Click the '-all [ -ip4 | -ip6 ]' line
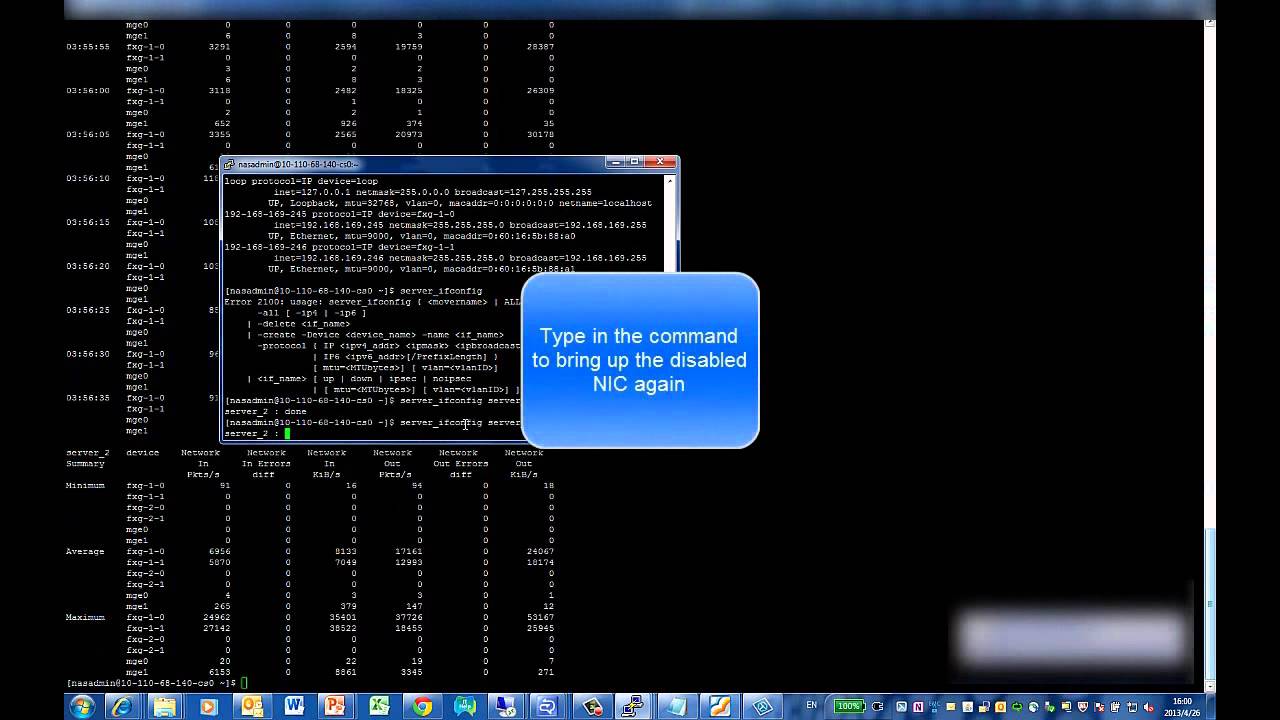 (311, 313)
